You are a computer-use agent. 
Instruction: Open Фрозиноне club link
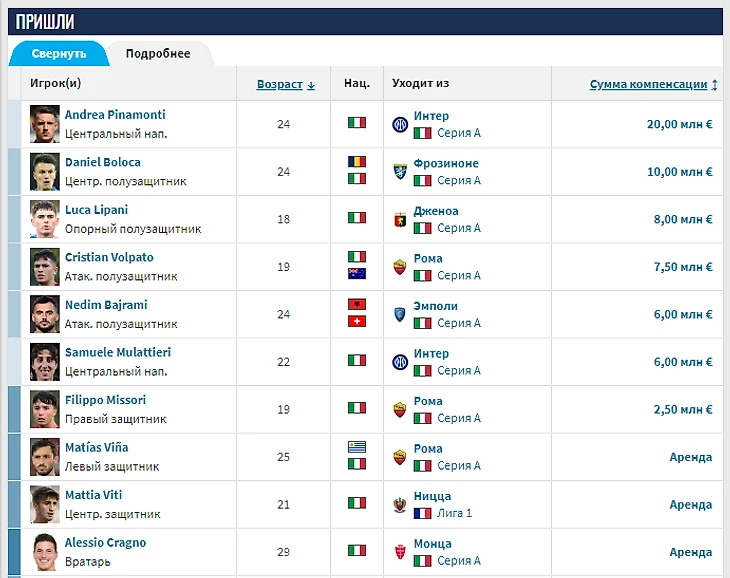446,163
